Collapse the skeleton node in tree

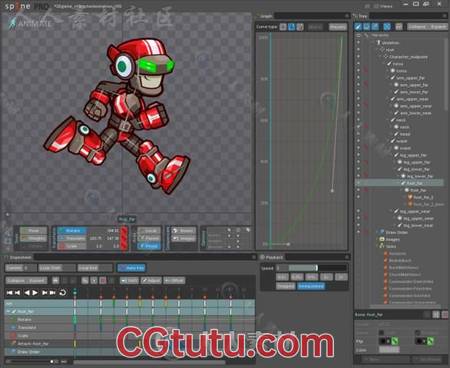pyautogui.click(x=373, y=43)
